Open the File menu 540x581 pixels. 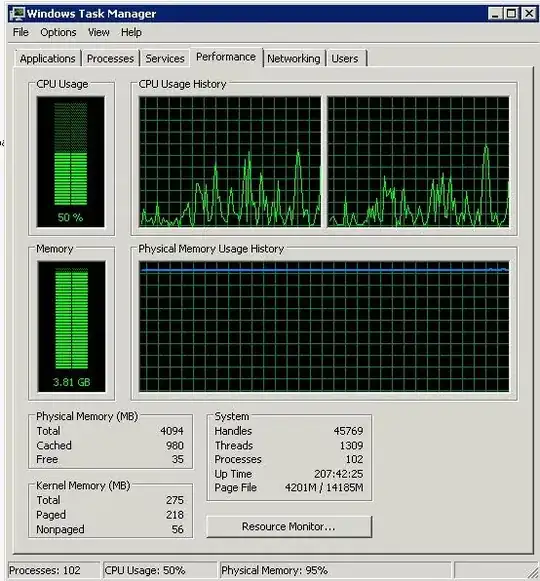point(21,33)
